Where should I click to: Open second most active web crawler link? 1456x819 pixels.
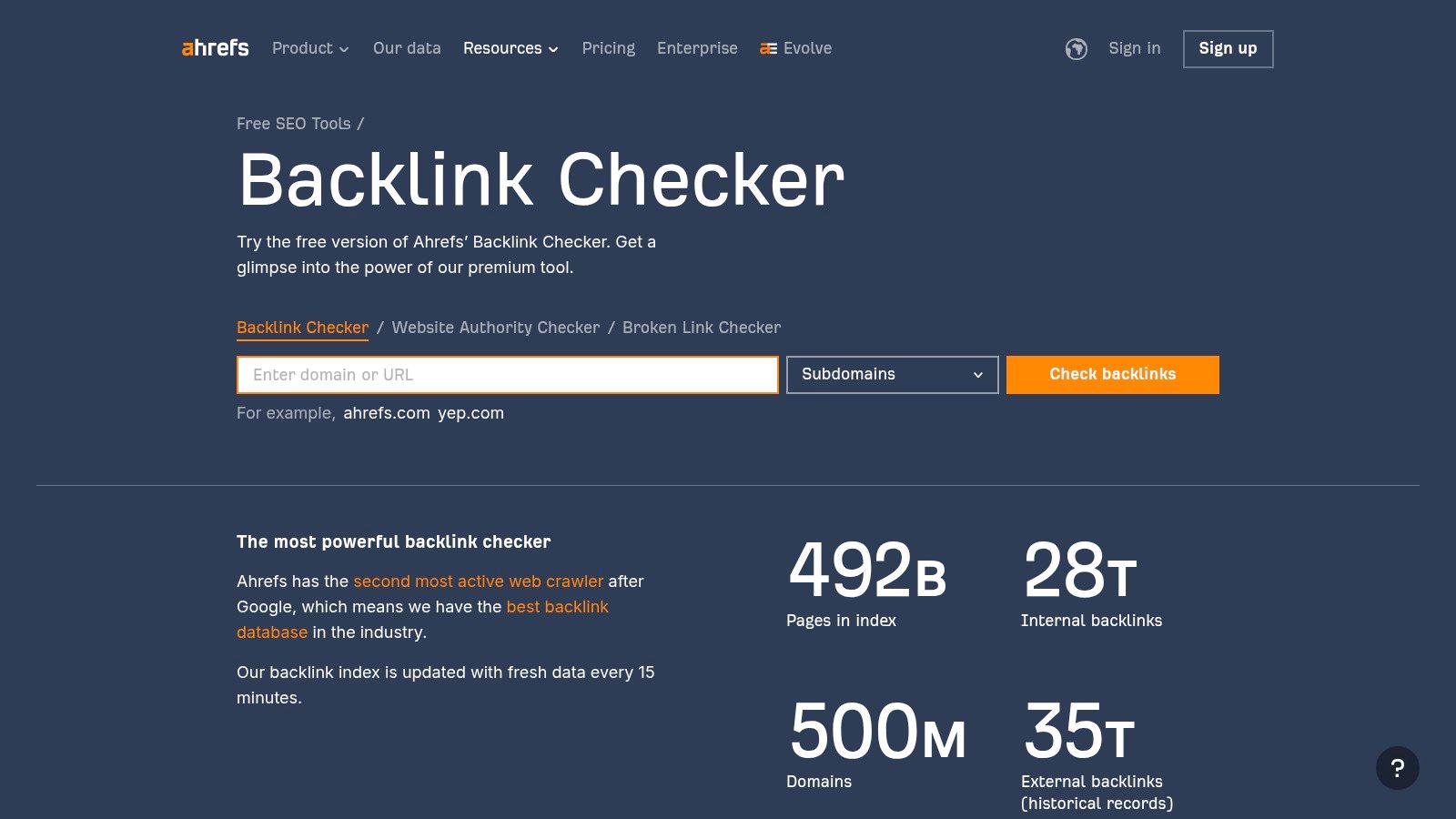[x=479, y=581]
